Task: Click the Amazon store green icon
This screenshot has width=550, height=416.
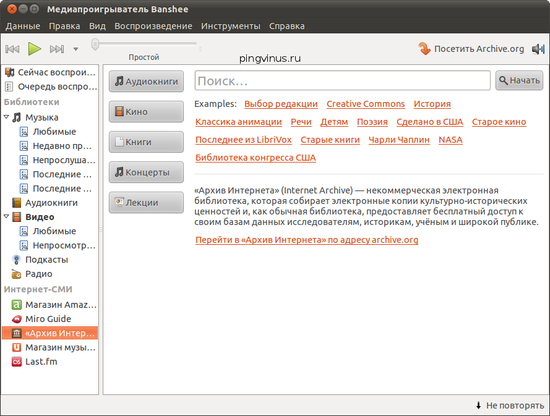Action: [x=16, y=304]
